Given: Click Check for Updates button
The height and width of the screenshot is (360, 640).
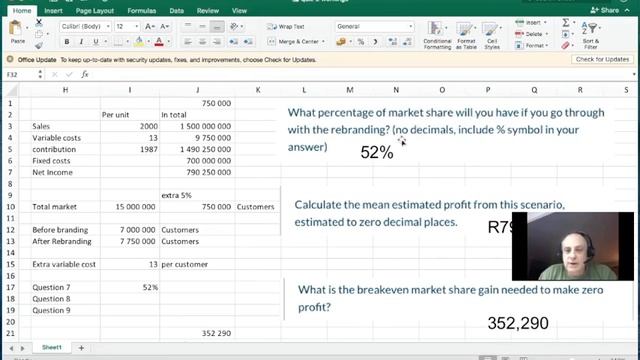Looking at the screenshot, I should 602,59.
